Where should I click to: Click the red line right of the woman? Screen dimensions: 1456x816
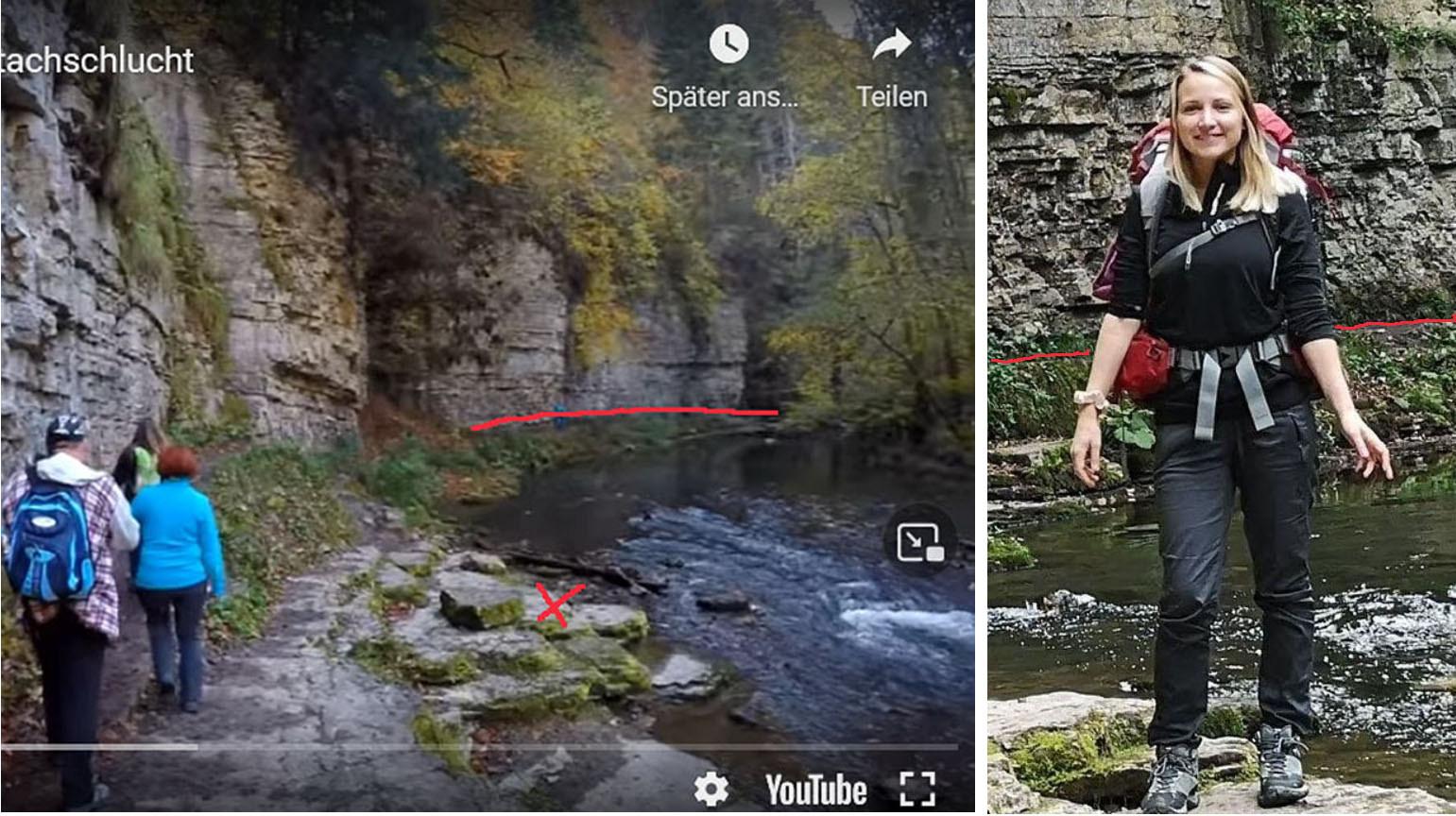1395,324
